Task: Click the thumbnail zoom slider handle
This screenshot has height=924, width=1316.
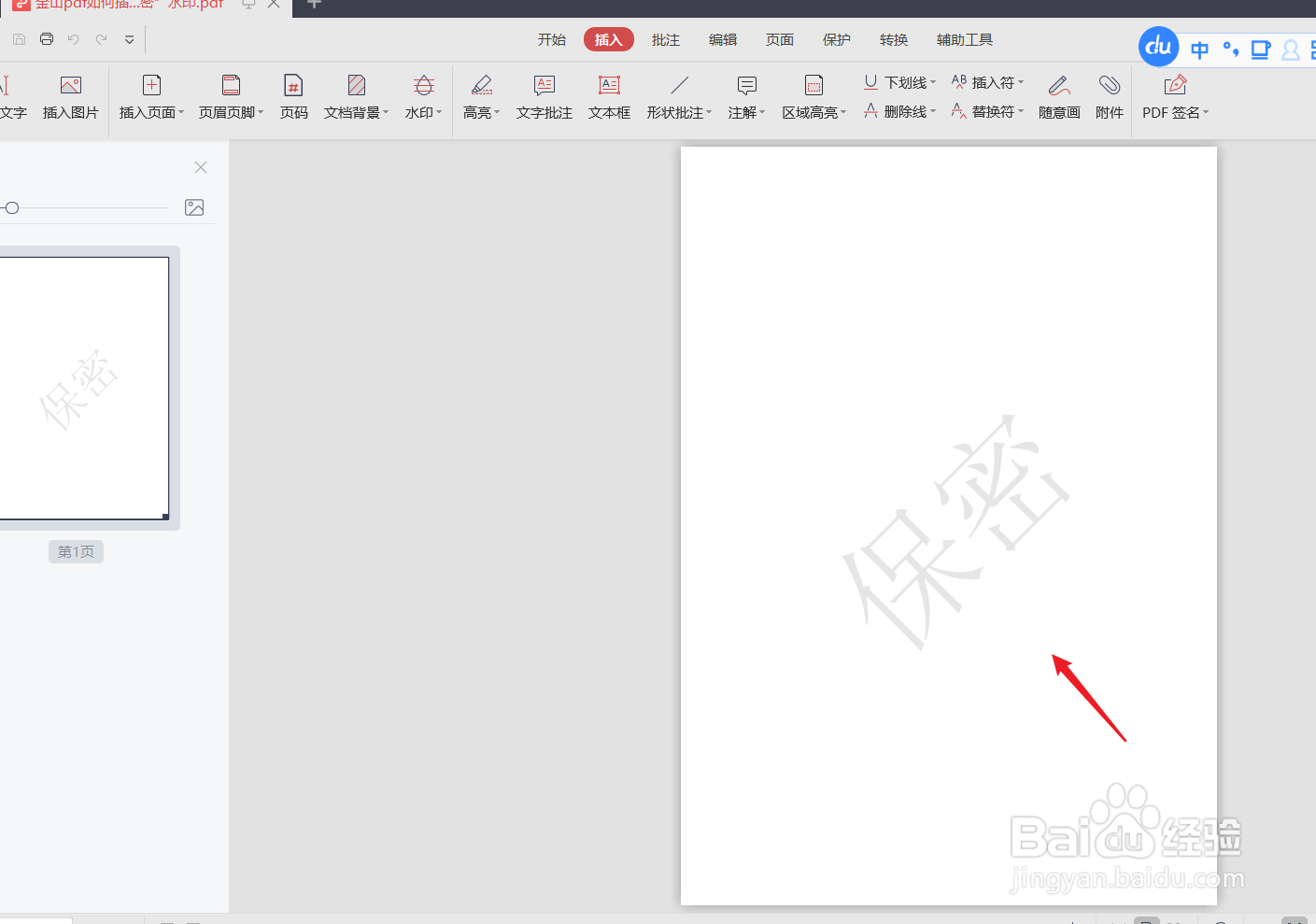Action: click(x=12, y=207)
